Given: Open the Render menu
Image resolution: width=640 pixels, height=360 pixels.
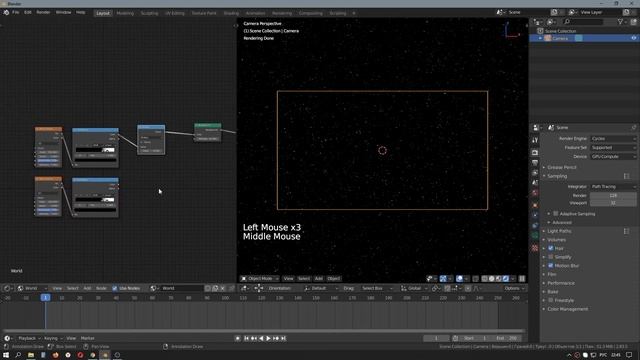Looking at the screenshot, I should click(x=43, y=13).
